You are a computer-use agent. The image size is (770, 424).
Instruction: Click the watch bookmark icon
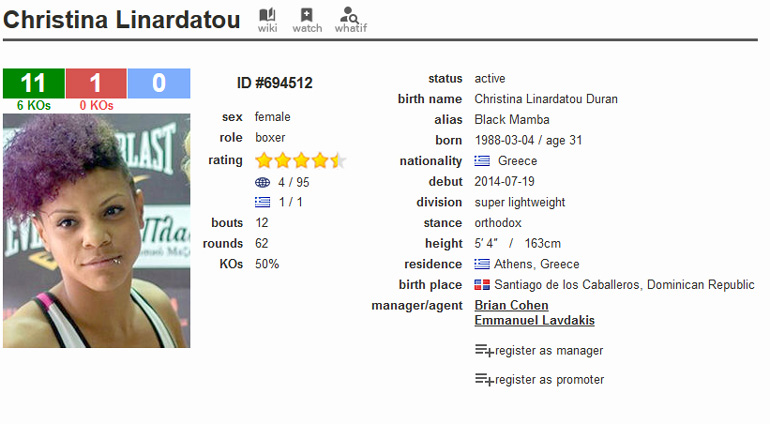[307, 15]
